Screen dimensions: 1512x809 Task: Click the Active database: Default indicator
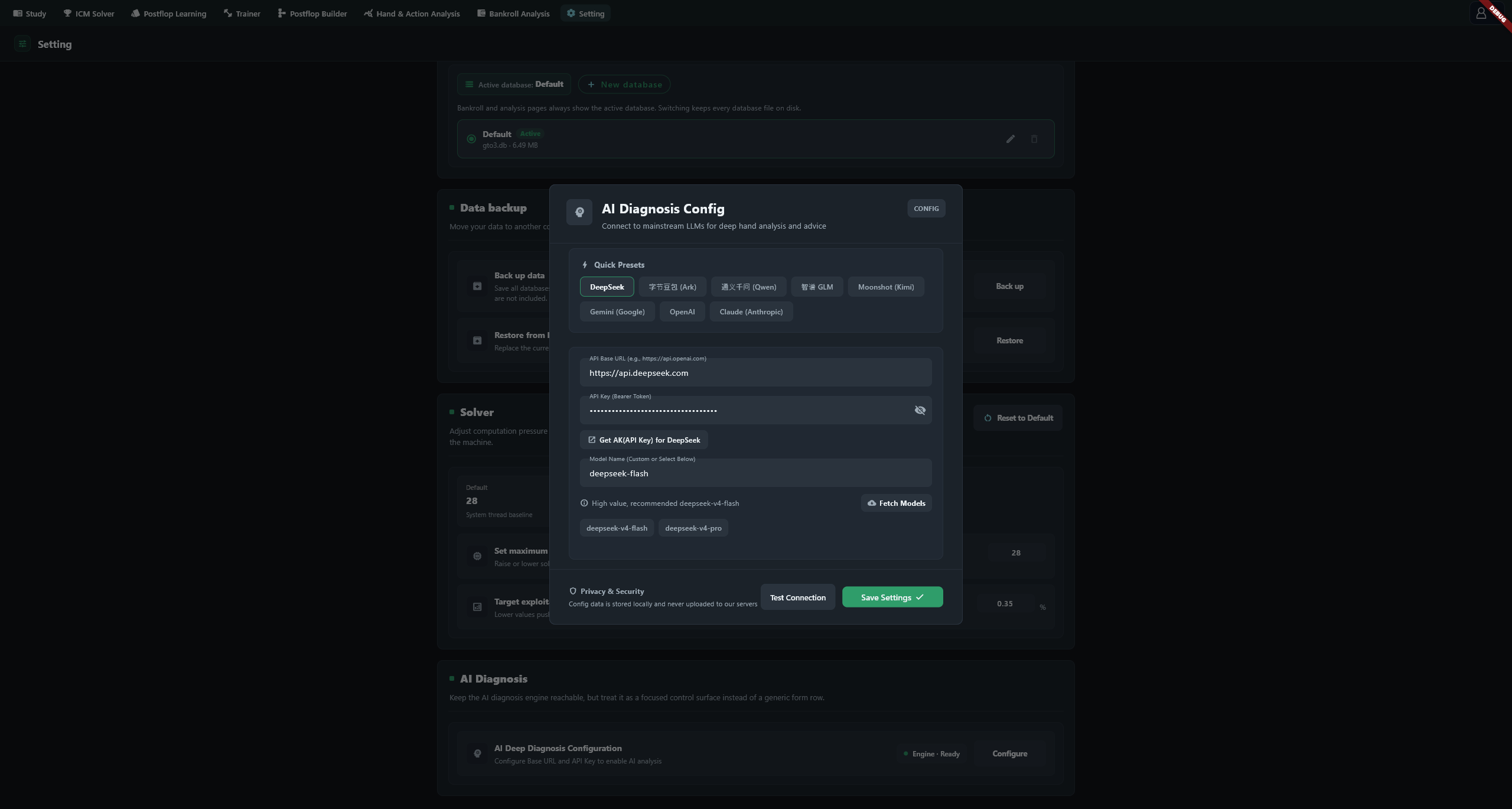514,84
